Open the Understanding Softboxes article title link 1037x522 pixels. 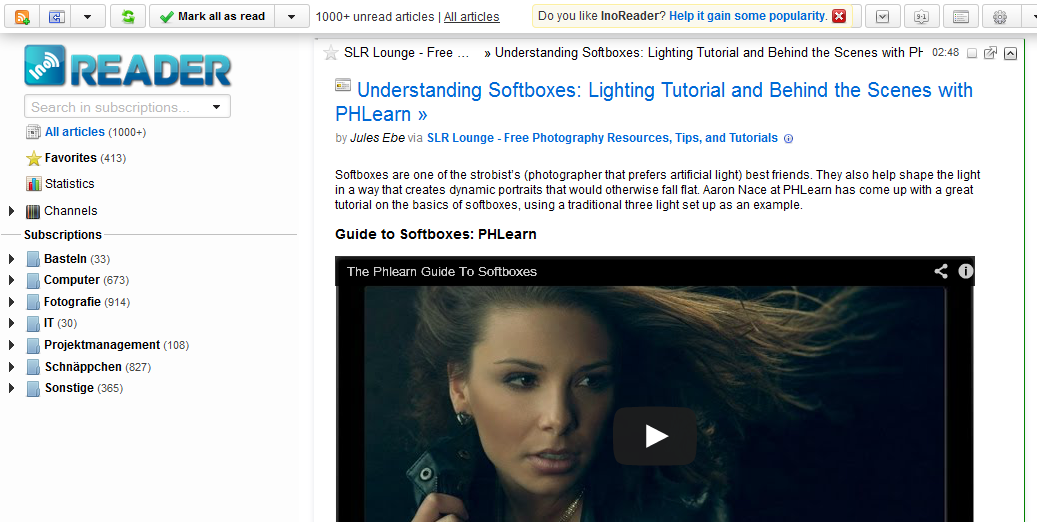click(x=654, y=102)
